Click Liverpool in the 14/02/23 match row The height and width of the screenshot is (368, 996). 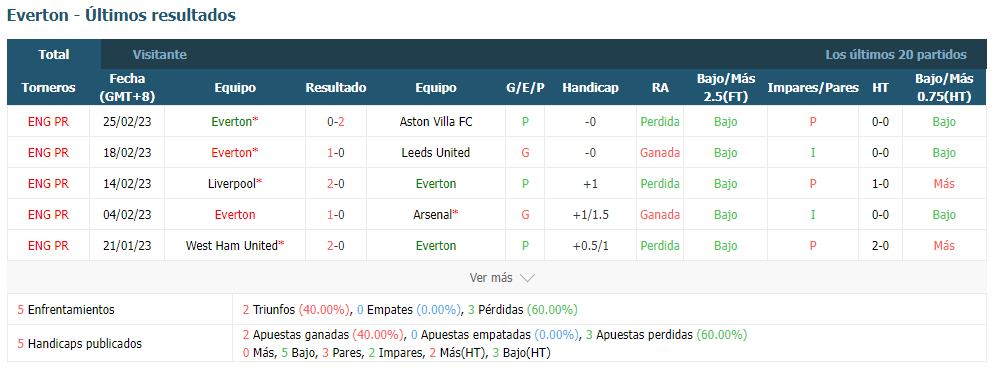232,184
